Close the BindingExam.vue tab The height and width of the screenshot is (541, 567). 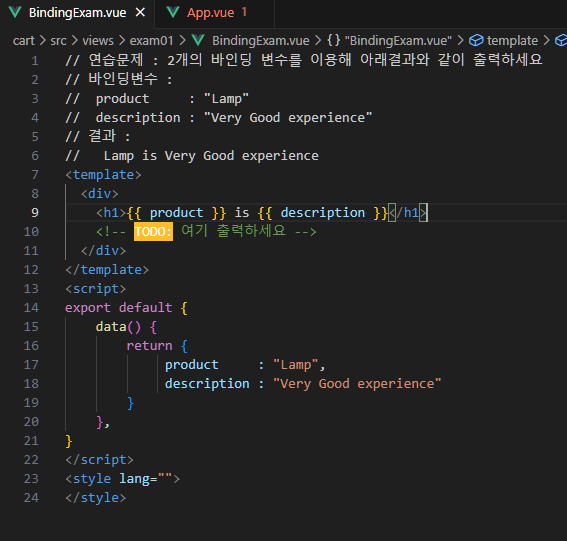pyautogui.click(x=140, y=13)
